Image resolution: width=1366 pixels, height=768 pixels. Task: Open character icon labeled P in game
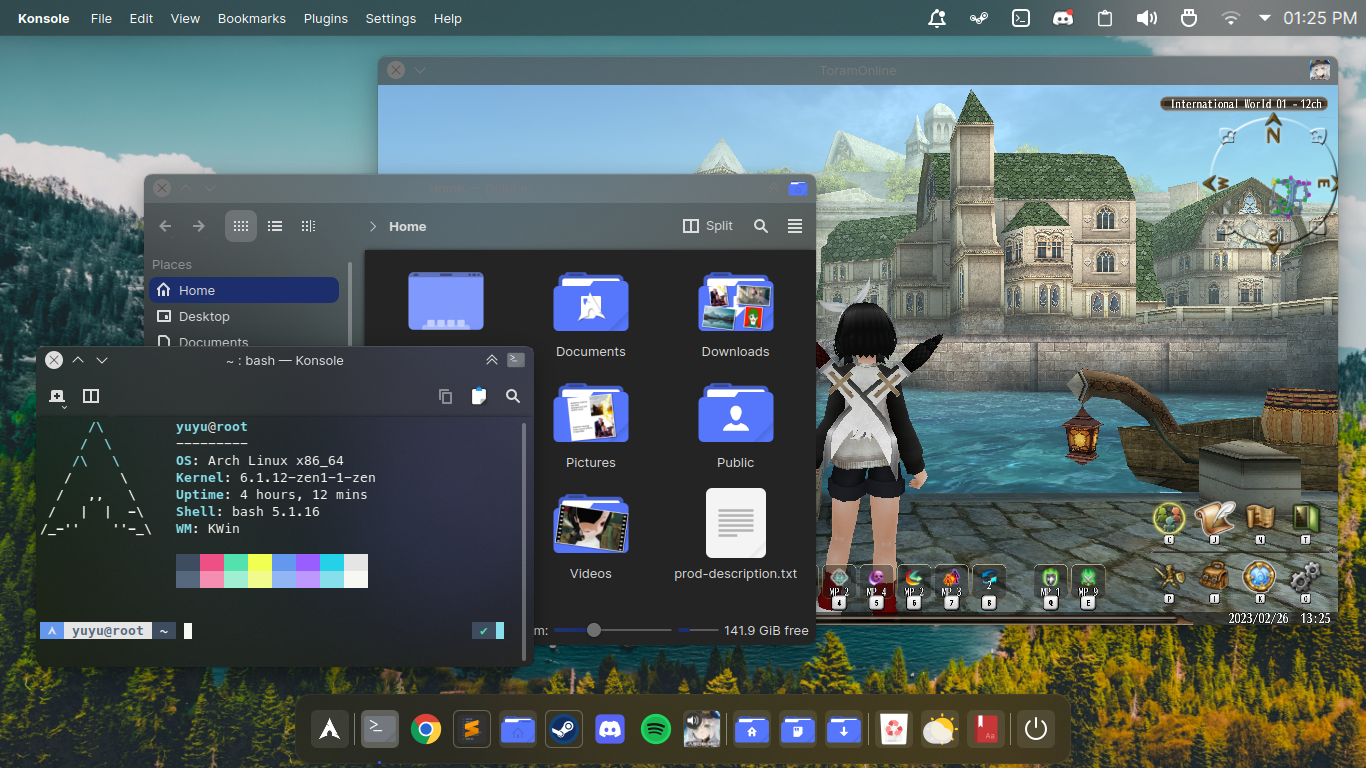1169,579
